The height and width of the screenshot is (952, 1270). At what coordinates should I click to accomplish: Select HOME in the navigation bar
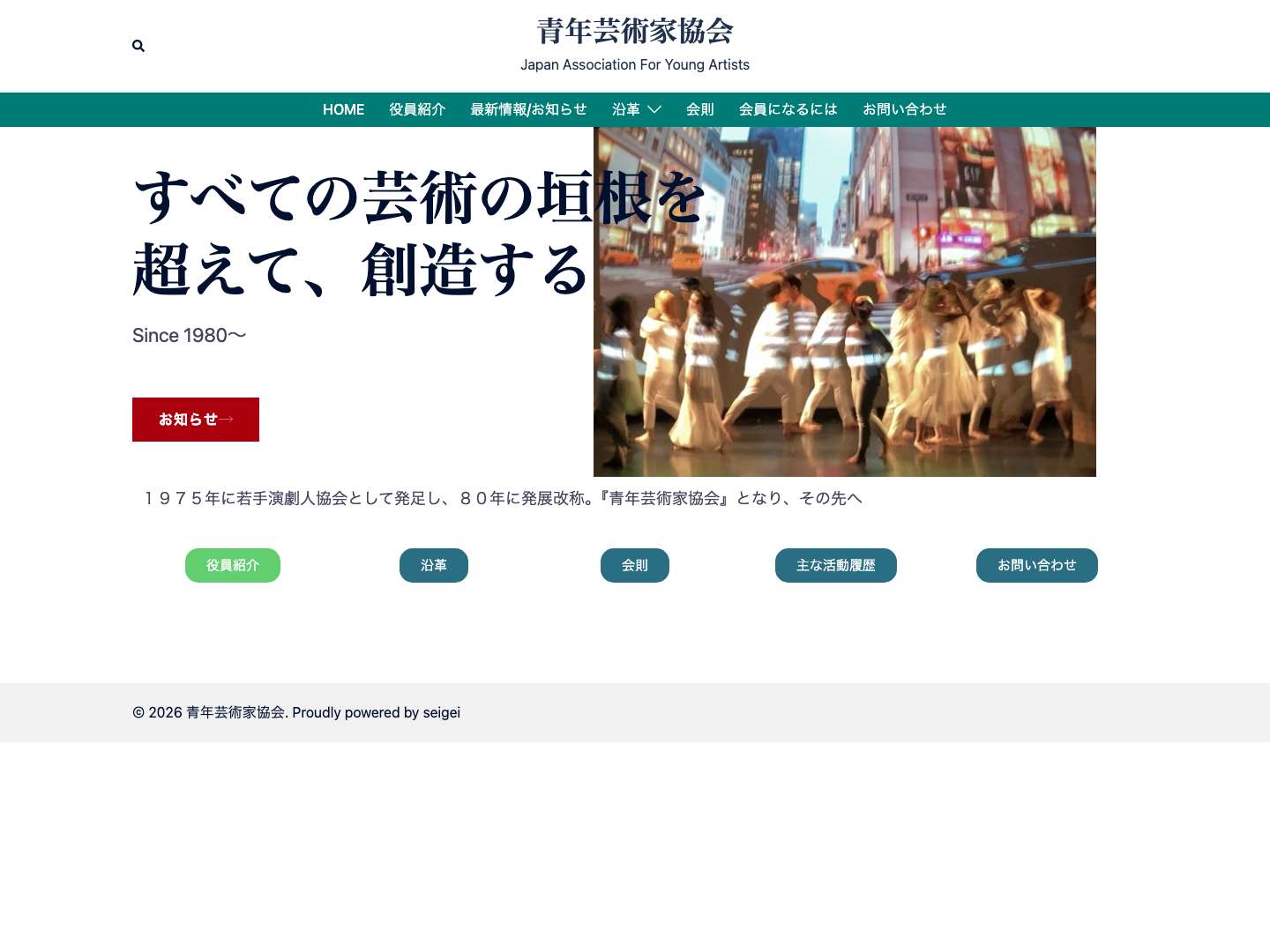point(343,109)
